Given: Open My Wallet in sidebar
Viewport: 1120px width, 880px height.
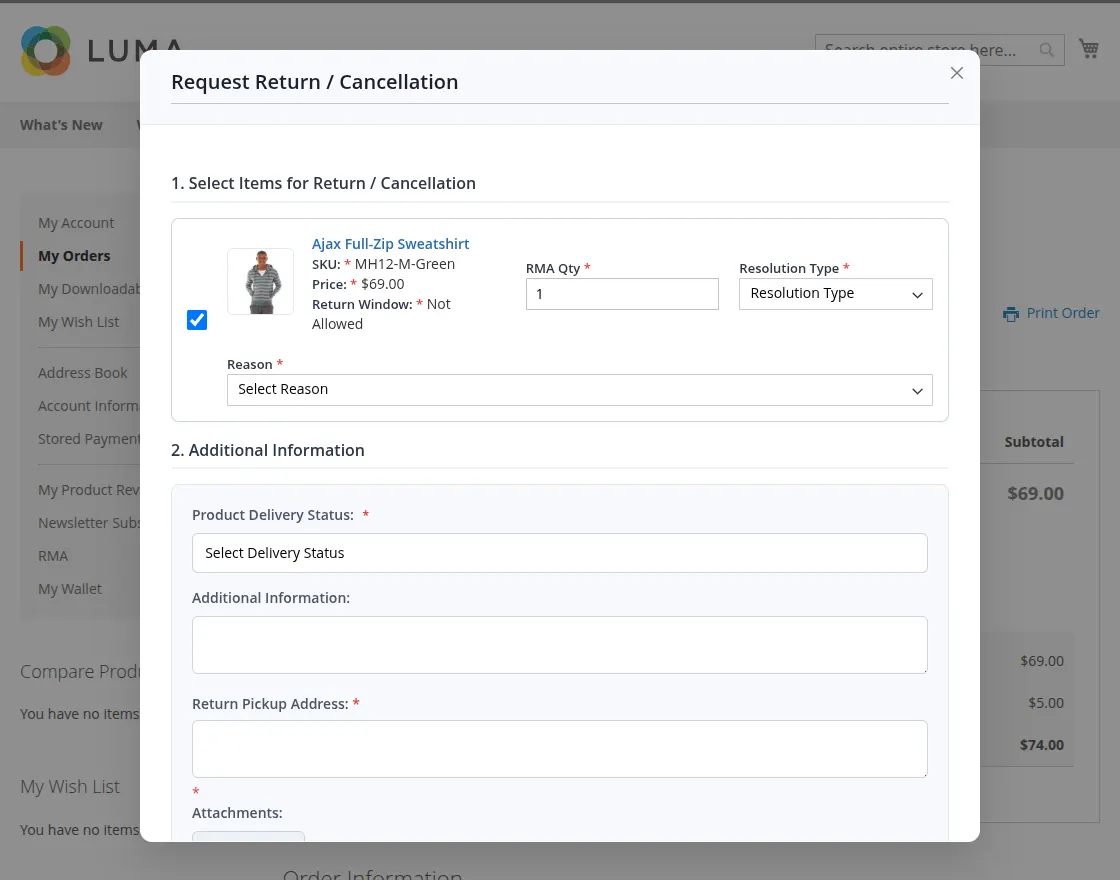Looking at the screenshot, I should (x=70, y=589).
